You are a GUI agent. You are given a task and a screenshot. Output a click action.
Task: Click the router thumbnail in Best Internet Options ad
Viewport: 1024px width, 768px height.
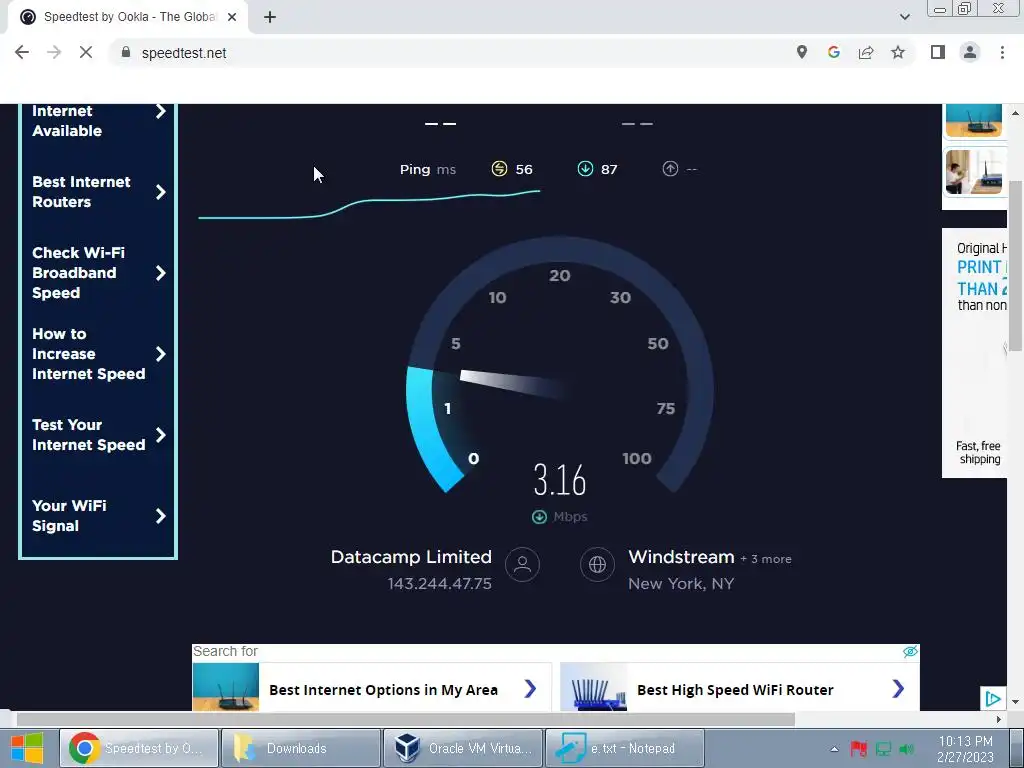tap(225, 687)
